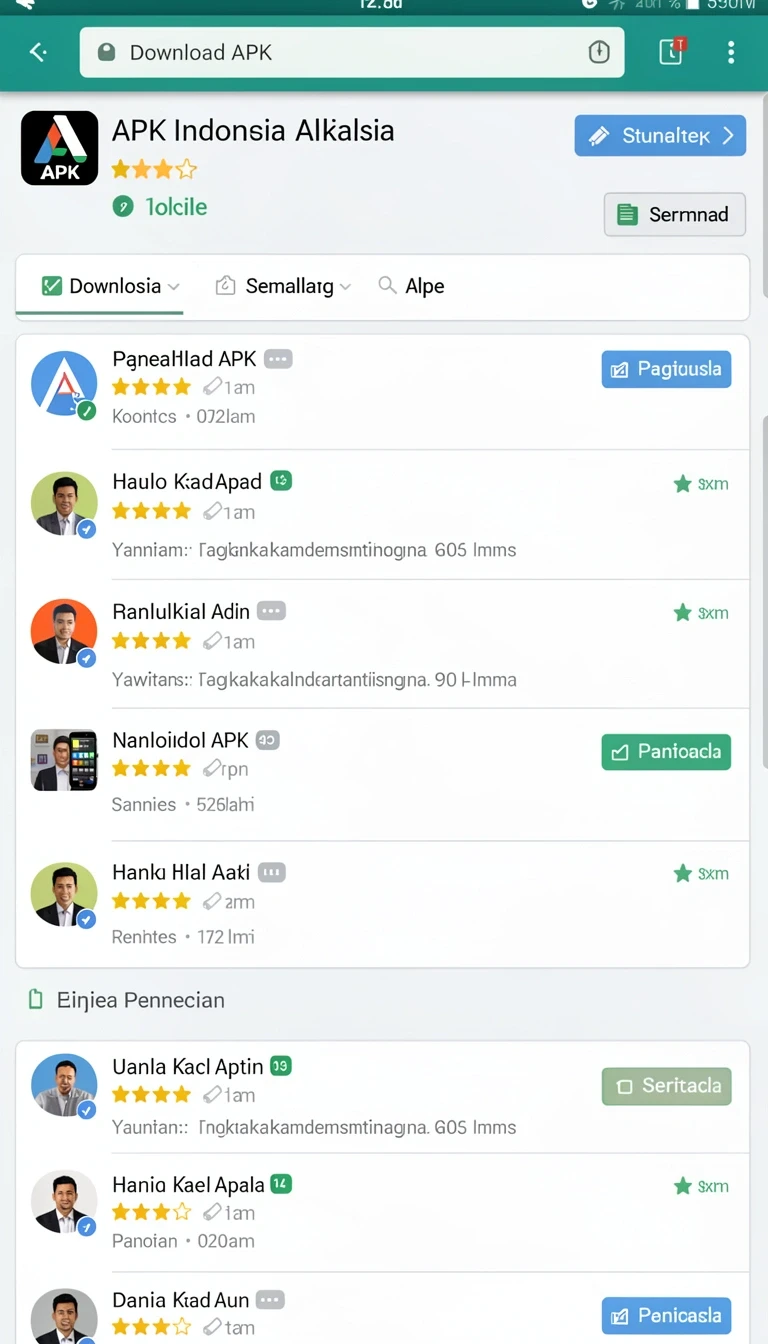Expand the Downlosia dropdown chevron
Viewport: 768px width, 1344px height.
click(174, 287)
